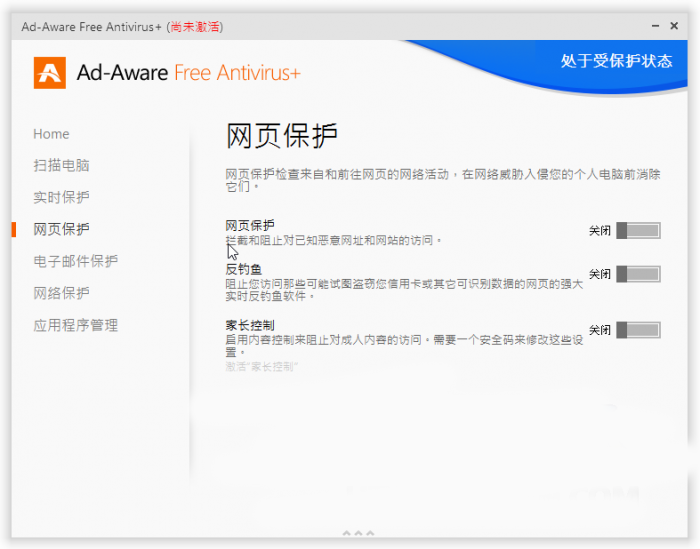Navigate to 网络保护 in sidebar
Viewport: 700px width, 549px height.
(x=61, y=293)
